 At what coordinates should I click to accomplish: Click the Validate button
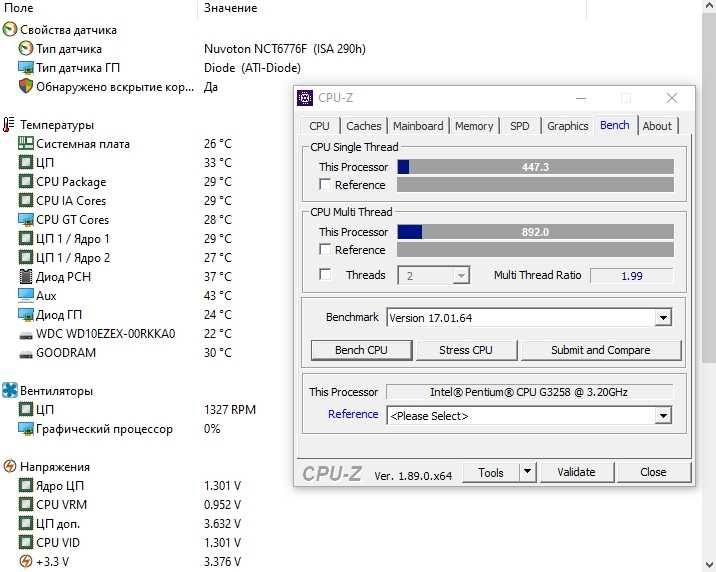(x=576, y=472)
